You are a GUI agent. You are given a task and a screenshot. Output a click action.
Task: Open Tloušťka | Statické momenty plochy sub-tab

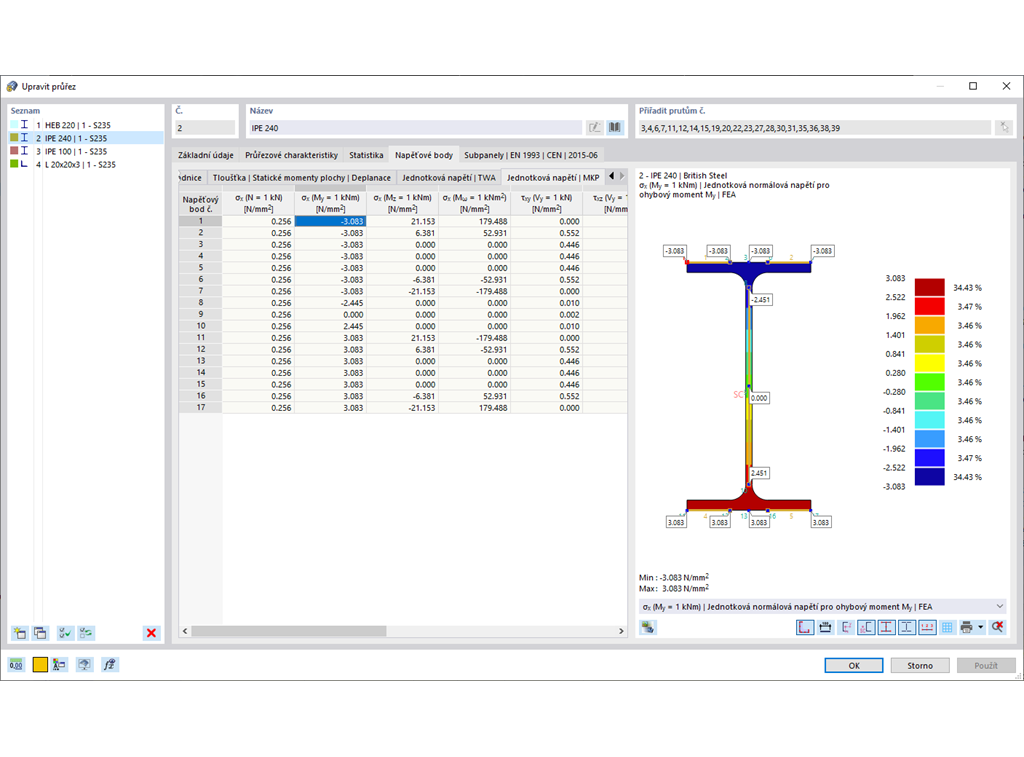coord(302,178)
